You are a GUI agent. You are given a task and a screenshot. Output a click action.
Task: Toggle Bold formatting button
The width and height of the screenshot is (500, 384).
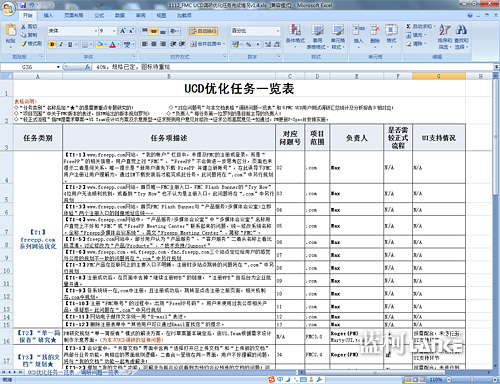(52, 44)
